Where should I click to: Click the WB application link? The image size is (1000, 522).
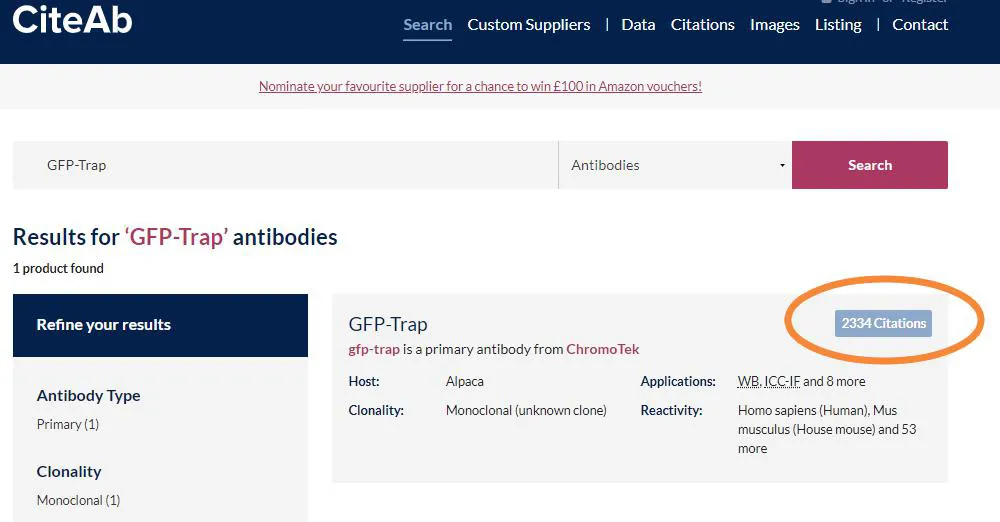[x=748, y=381]
